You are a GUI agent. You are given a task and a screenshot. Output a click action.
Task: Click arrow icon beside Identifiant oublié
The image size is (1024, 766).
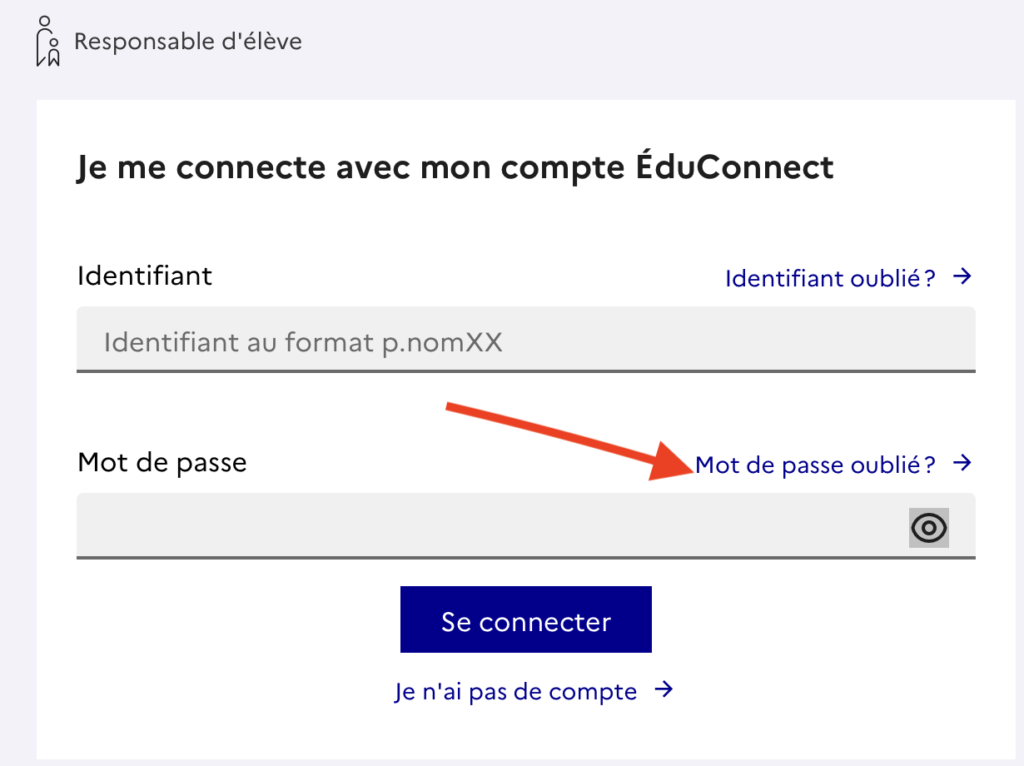[962, 277]
